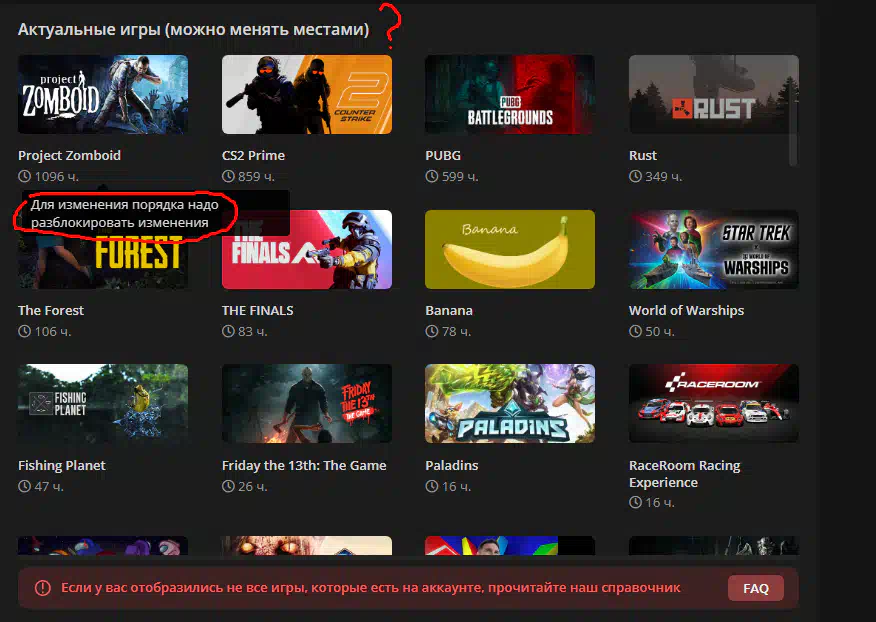Image resolution: width=876 pixels, height=622 pixels.
Task: Click the red warning text about missing games
Action: click(x=370, y=588)
